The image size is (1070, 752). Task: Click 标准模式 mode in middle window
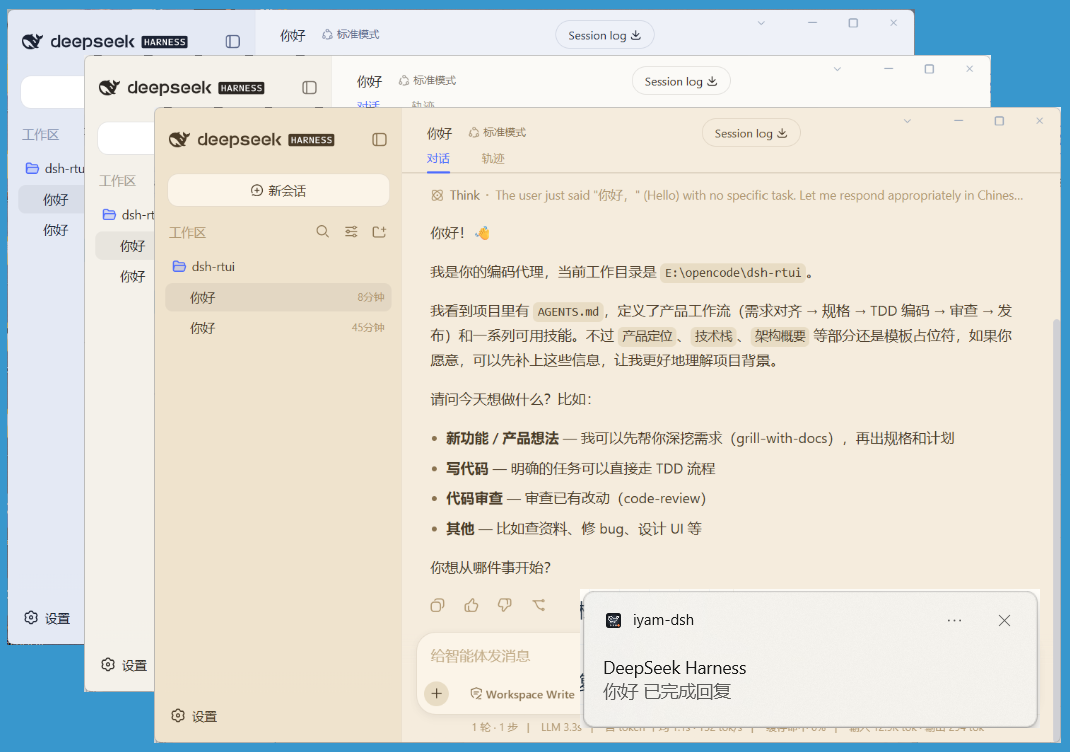(x=427, y=81)
